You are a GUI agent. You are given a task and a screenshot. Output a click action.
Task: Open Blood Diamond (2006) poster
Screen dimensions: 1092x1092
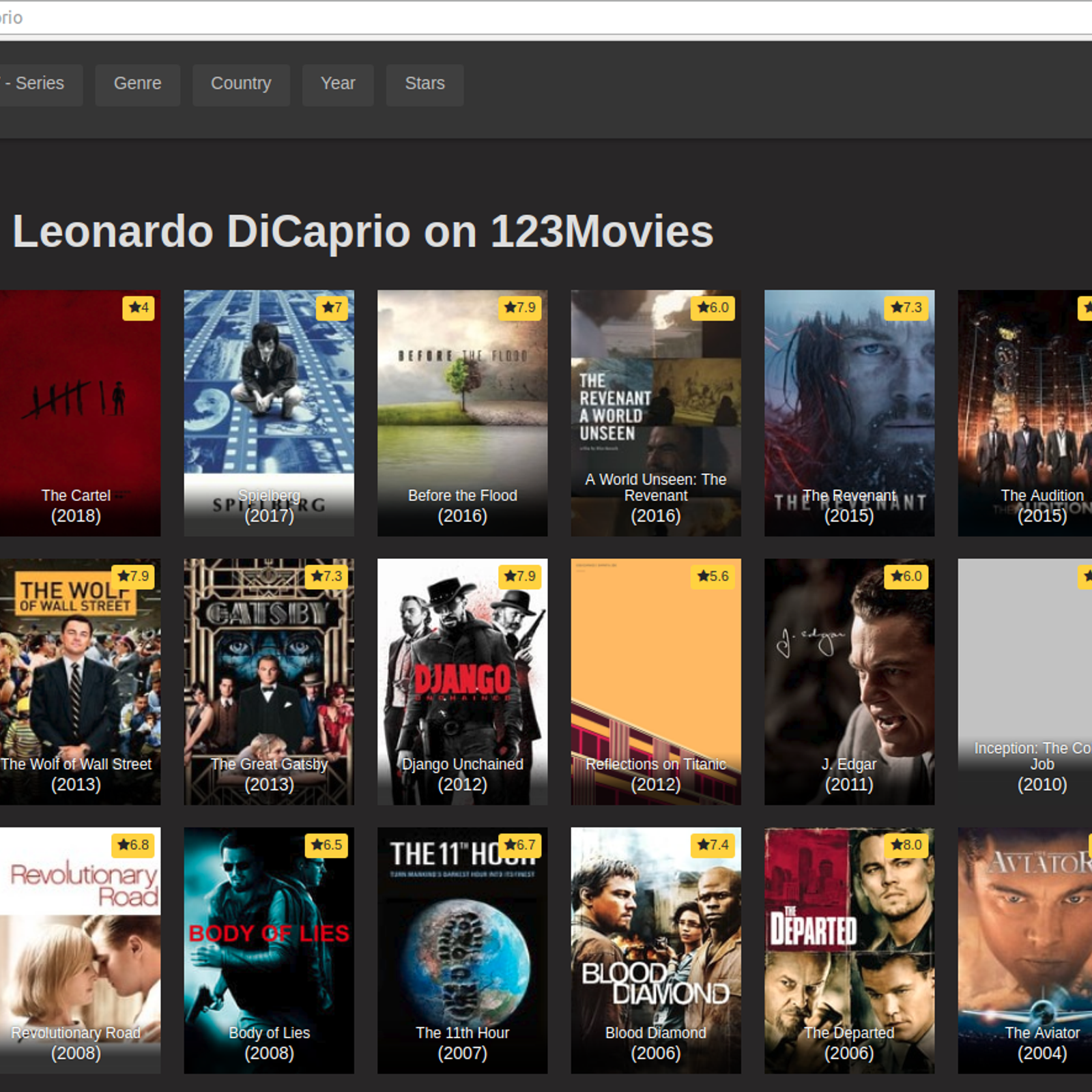point(656,951)
